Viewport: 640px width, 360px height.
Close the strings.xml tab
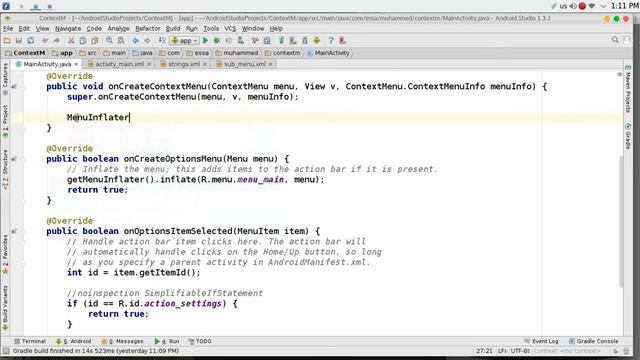(x=205, y=64)
